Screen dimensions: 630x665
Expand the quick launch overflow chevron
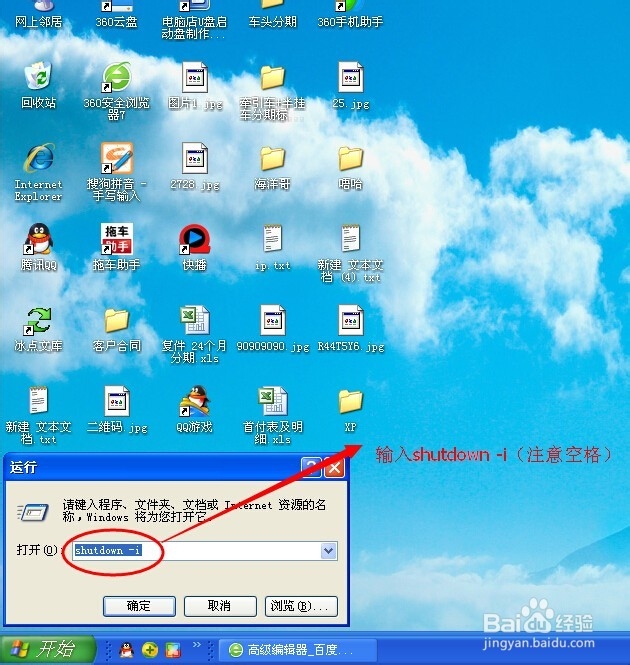196,645
